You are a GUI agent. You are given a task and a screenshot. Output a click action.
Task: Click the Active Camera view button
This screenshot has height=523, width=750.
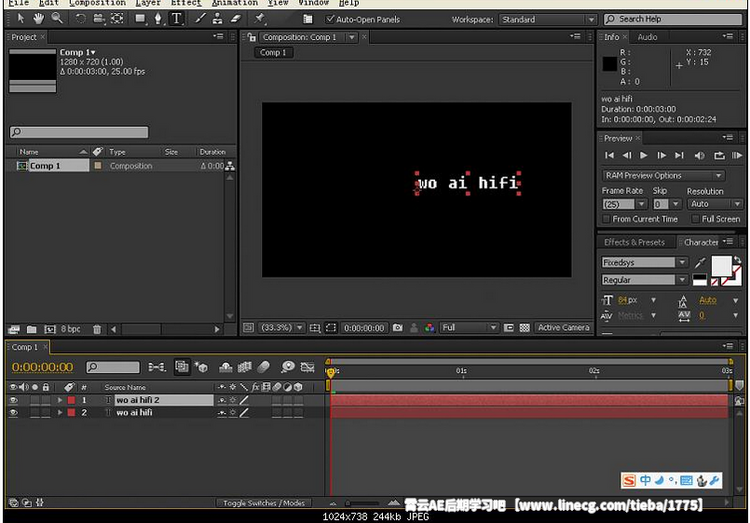pos(563,328)
